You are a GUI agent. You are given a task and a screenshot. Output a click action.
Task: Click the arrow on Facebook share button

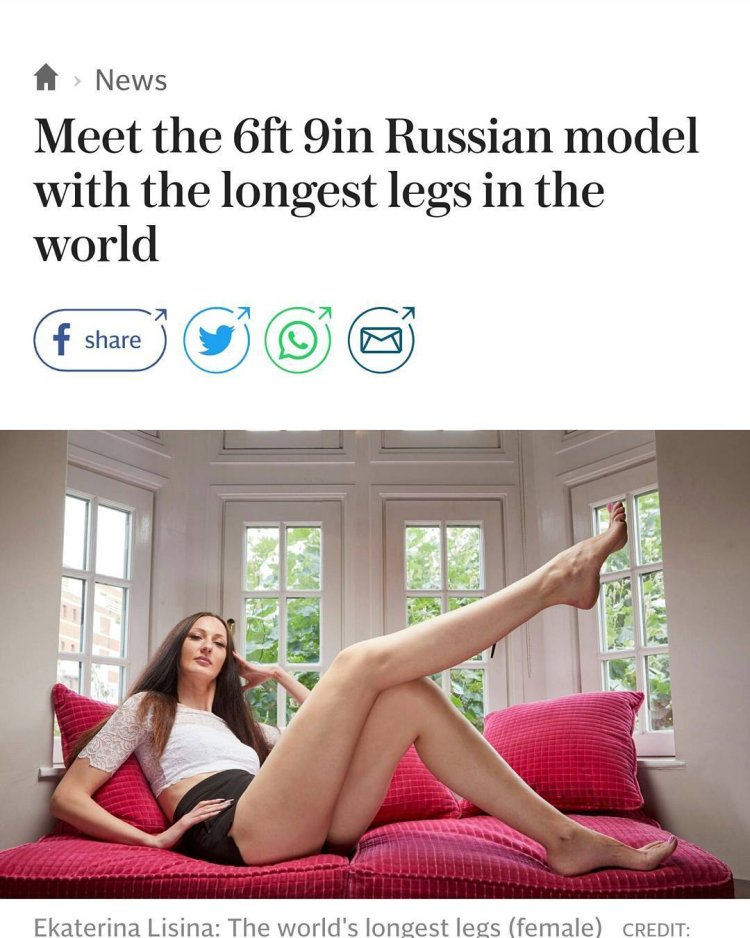(160, 315)
